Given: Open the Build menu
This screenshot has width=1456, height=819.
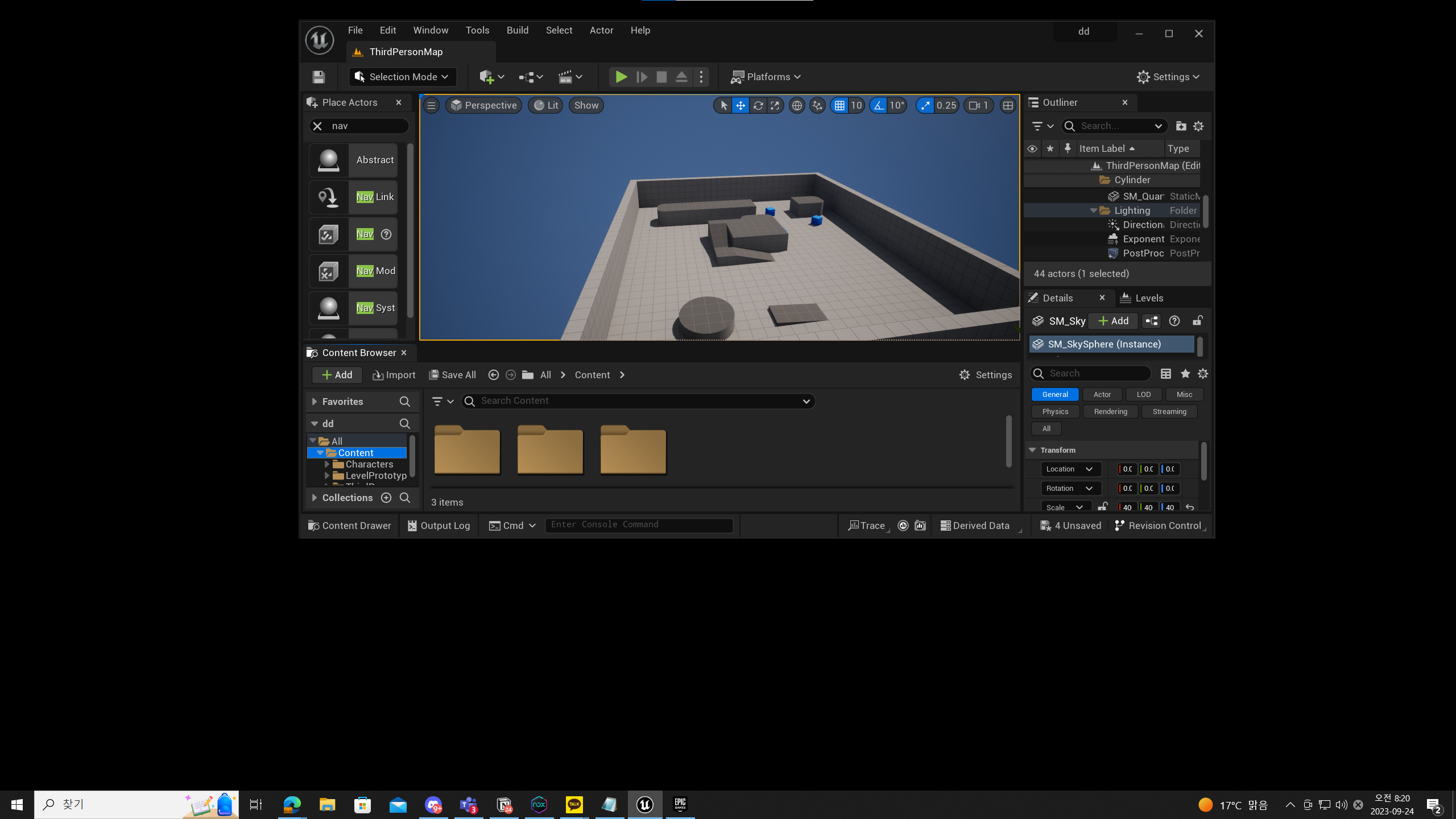Looking at the screenshot, I should [517, 30].
